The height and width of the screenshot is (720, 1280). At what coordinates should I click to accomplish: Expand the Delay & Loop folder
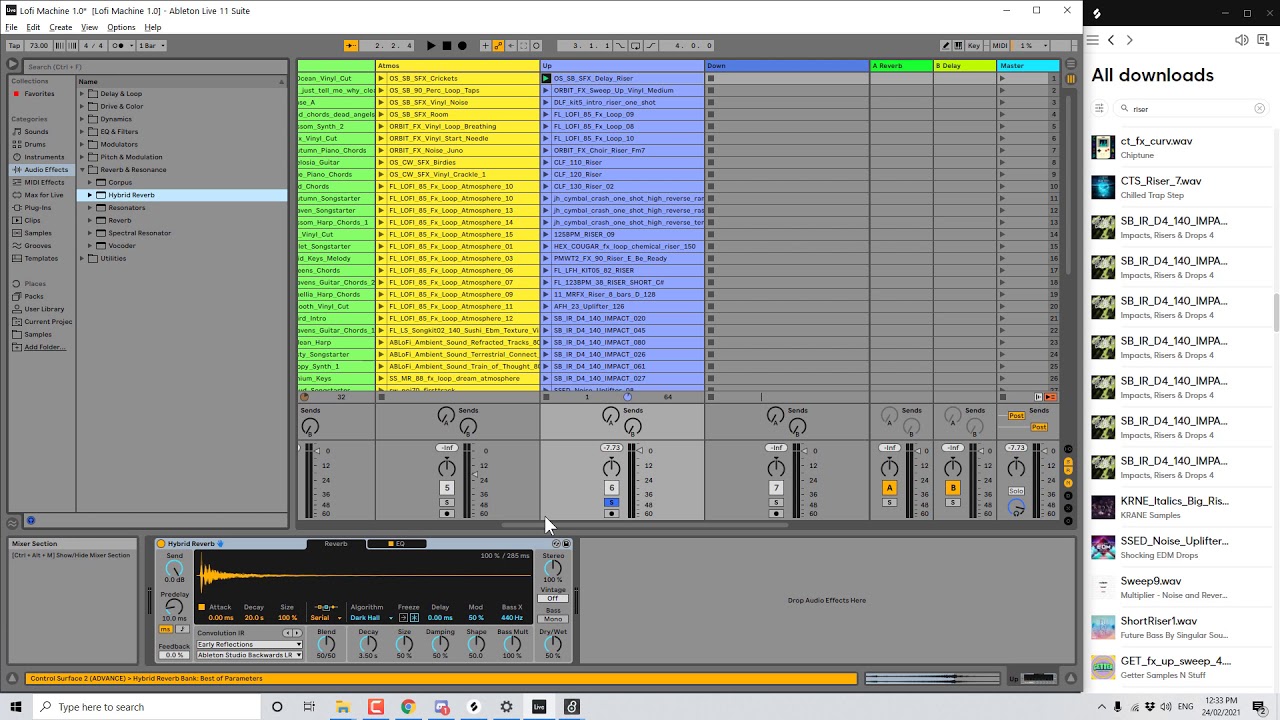tap(82, 94)
